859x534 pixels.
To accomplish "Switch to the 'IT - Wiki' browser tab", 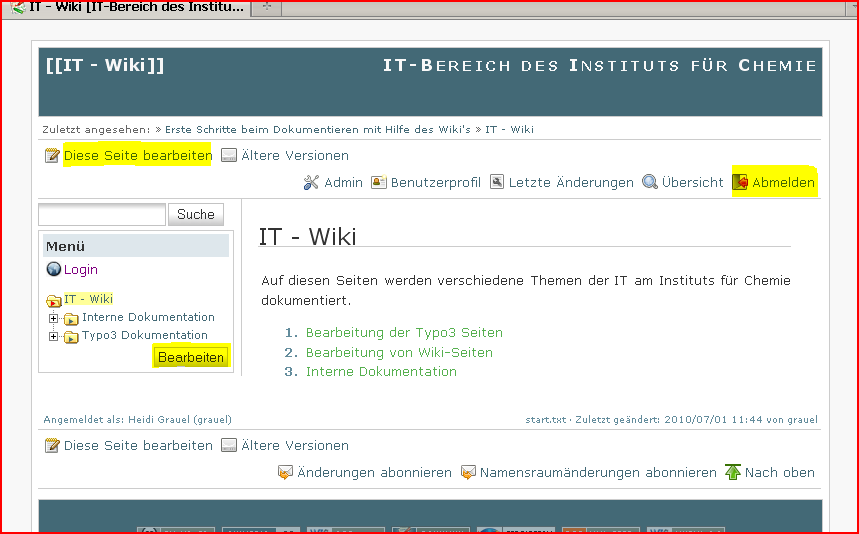I will [128, 8].
